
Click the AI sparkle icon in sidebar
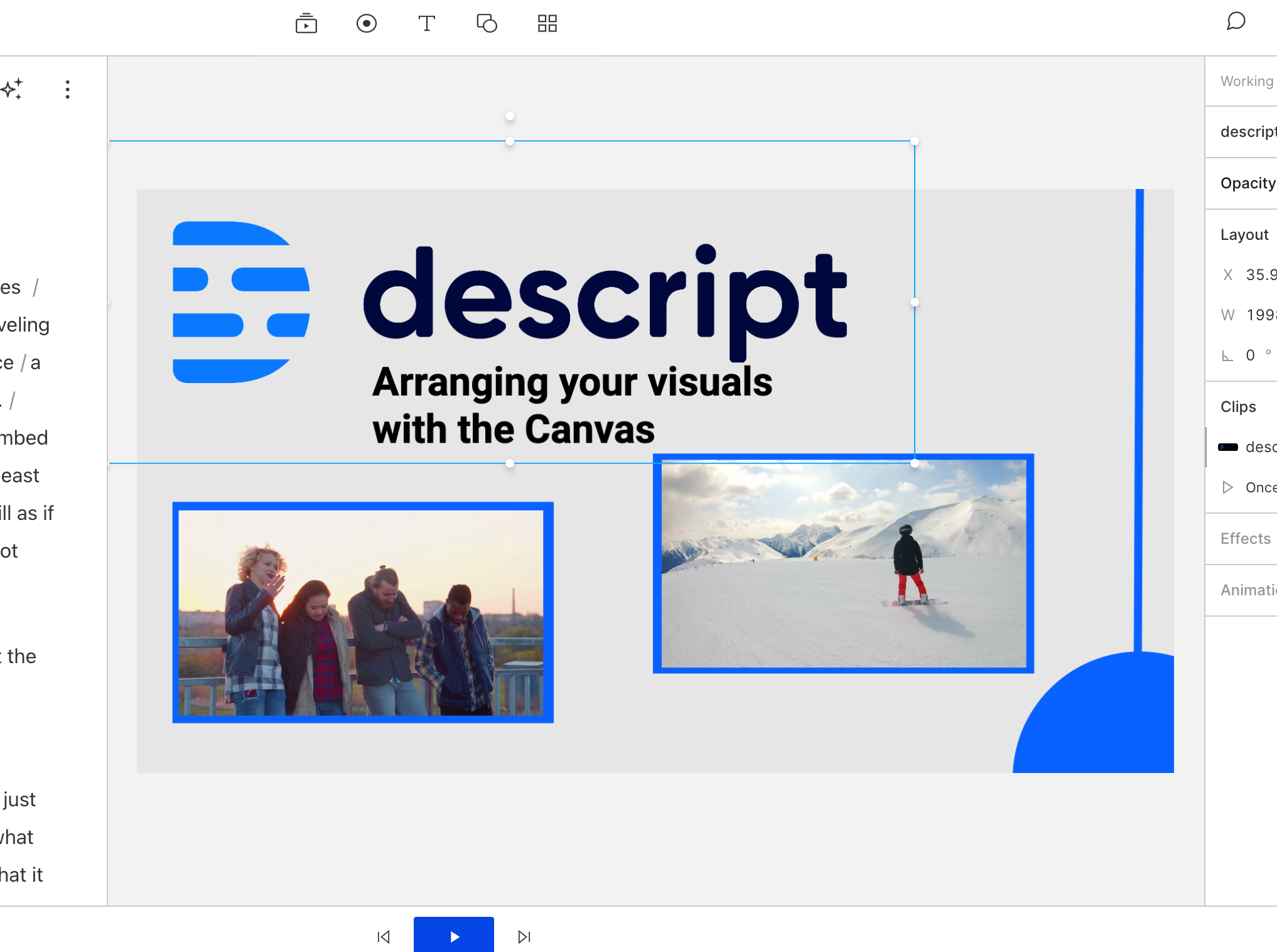point(12,89)
